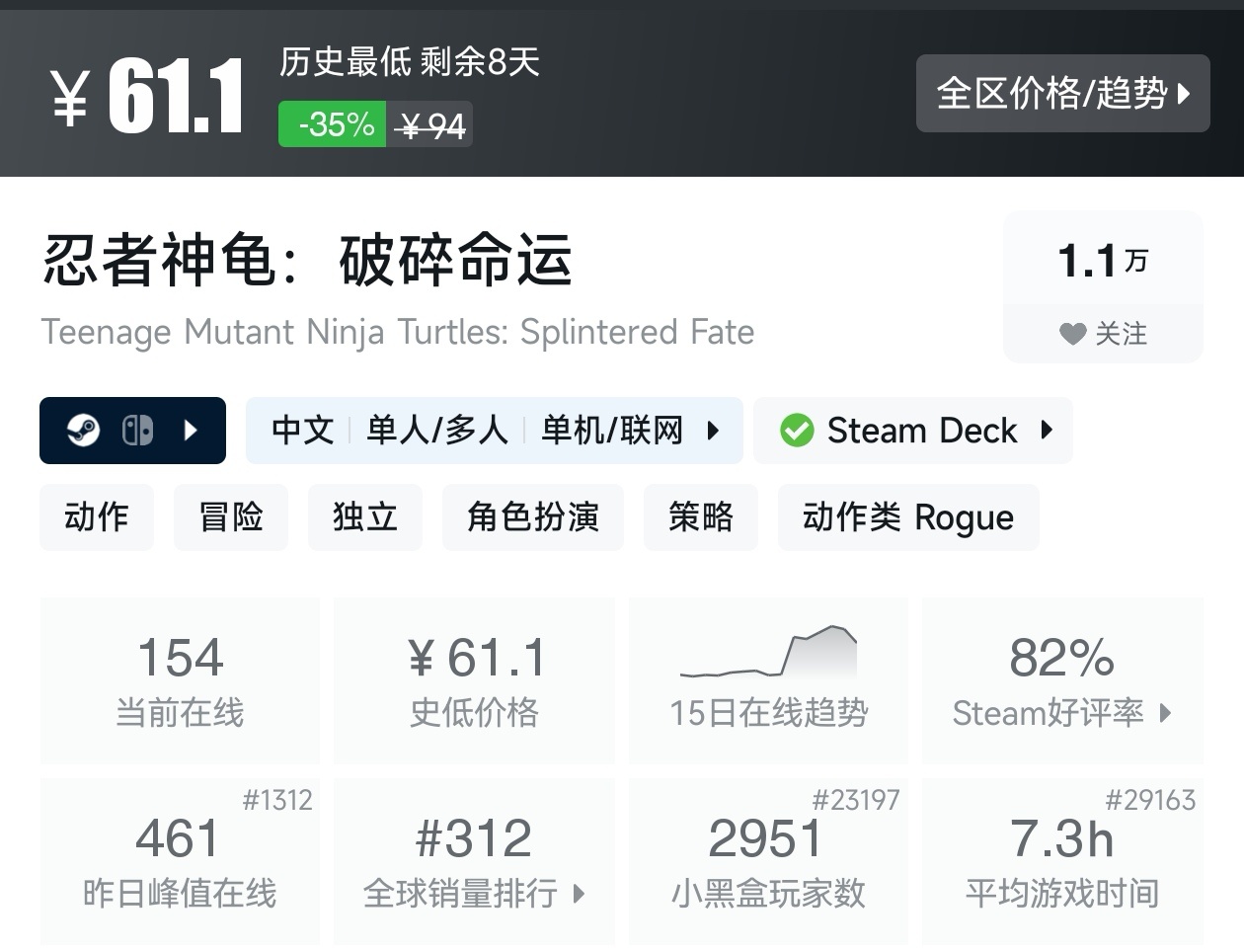
Task: Expand language and mode details arrow
Action: [x=713, y=431]
